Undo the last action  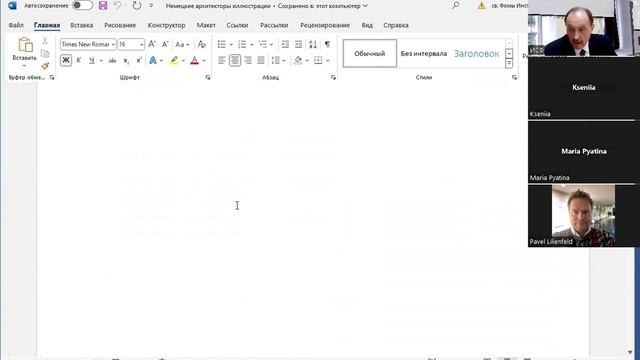[x=117, y=6]
